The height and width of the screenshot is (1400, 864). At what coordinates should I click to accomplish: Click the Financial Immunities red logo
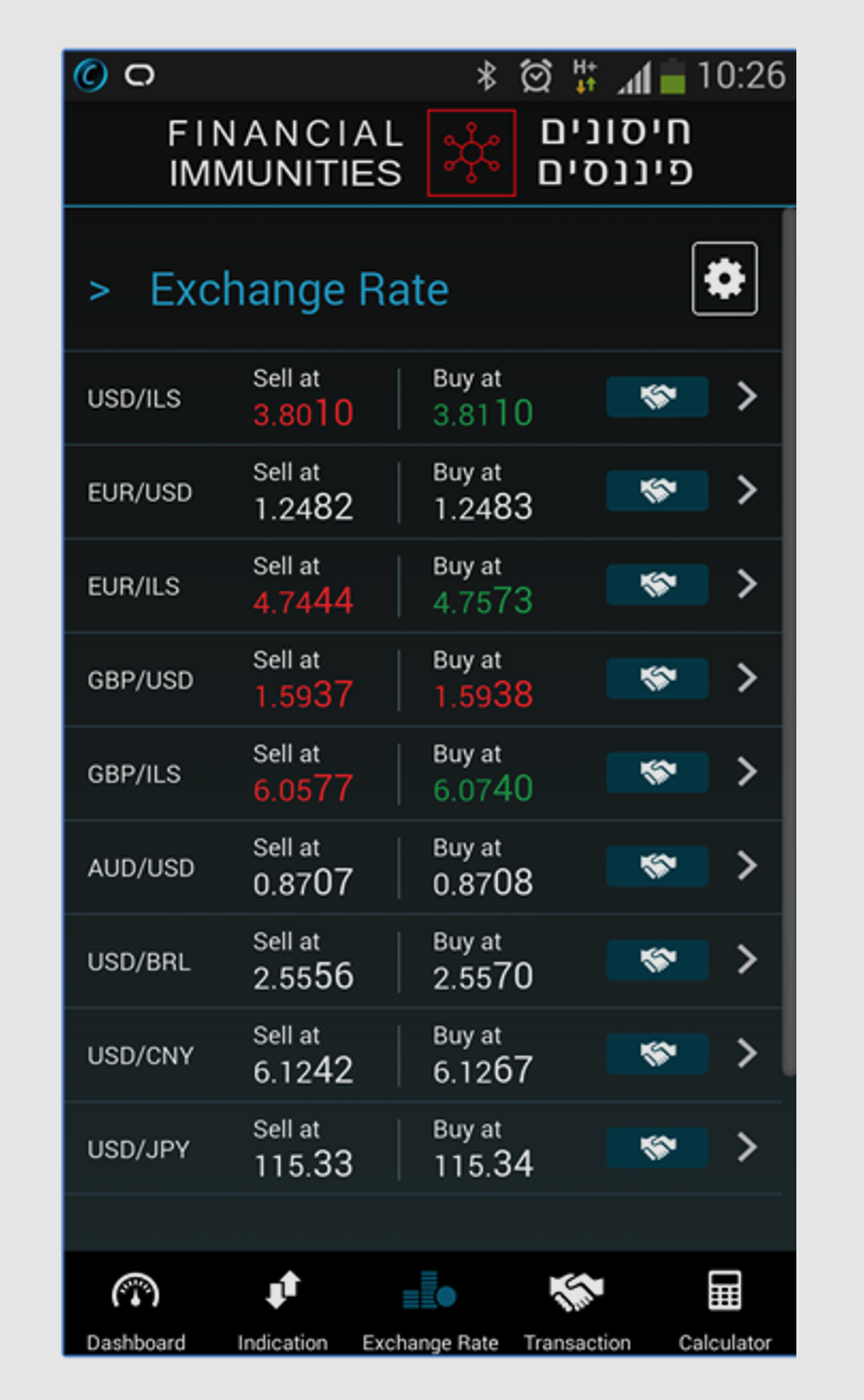(x=472, y=153)
